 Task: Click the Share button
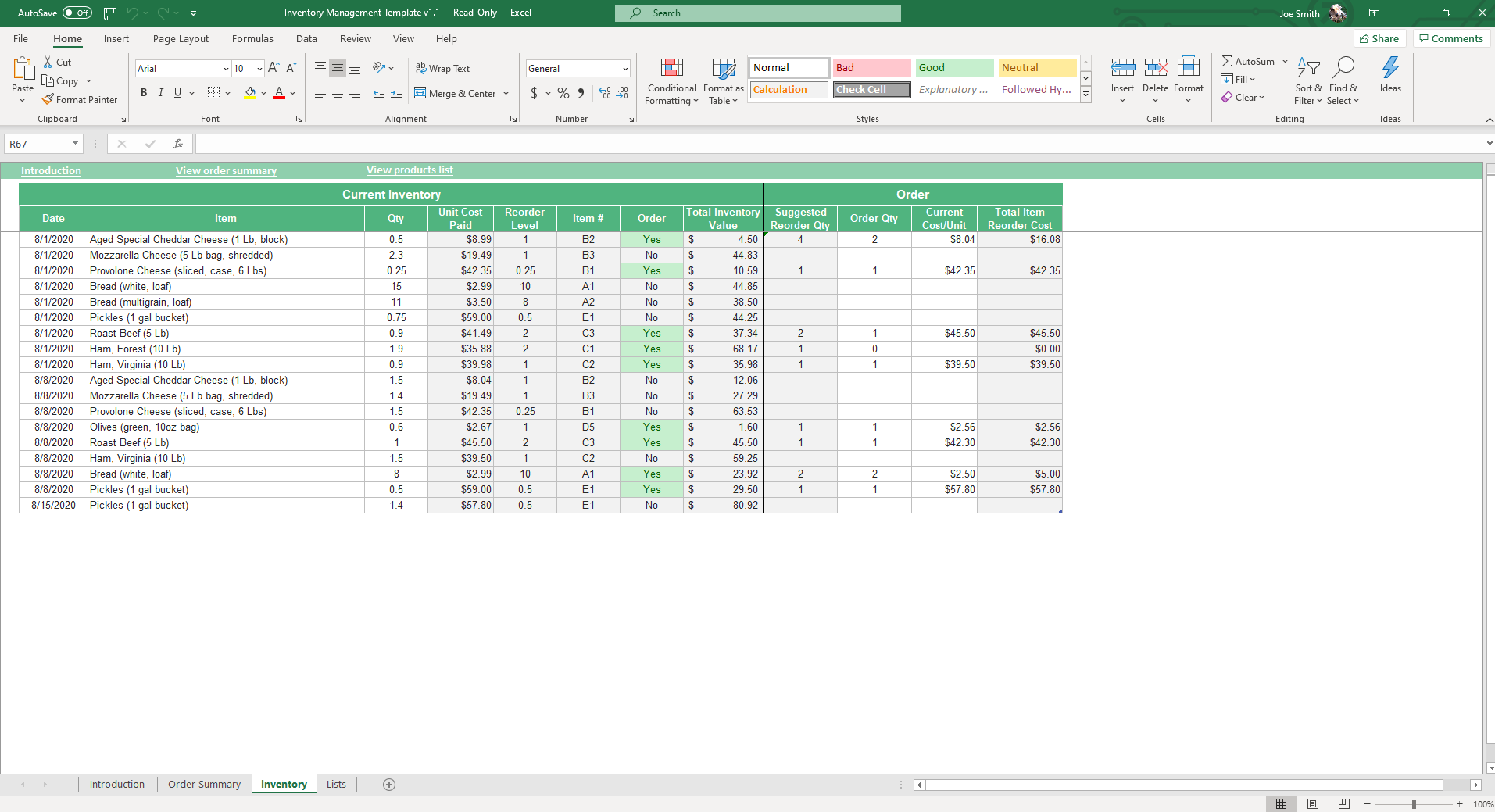(x=1379, y=38)
